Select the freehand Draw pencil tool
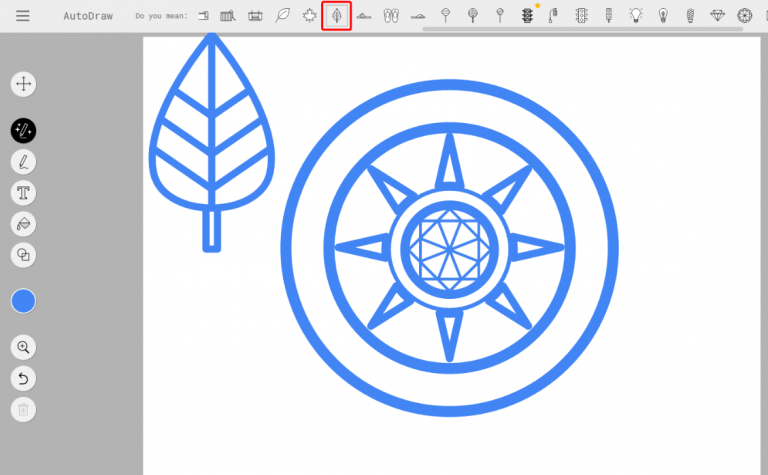The image size is (768, 475). click(x=23, y=161)
